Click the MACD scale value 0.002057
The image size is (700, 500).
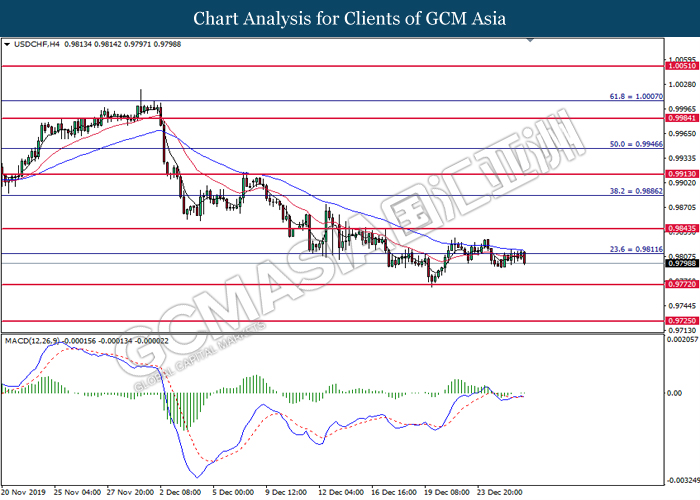point(682,340)
